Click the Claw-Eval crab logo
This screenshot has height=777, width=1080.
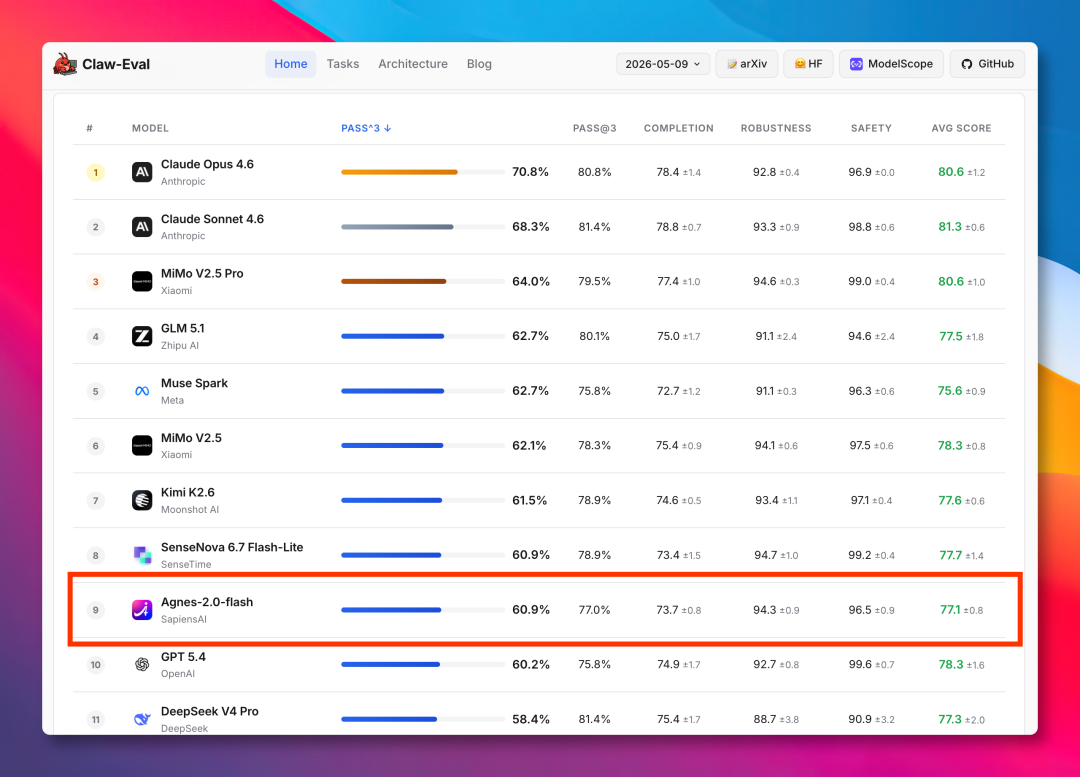point(65,64)
